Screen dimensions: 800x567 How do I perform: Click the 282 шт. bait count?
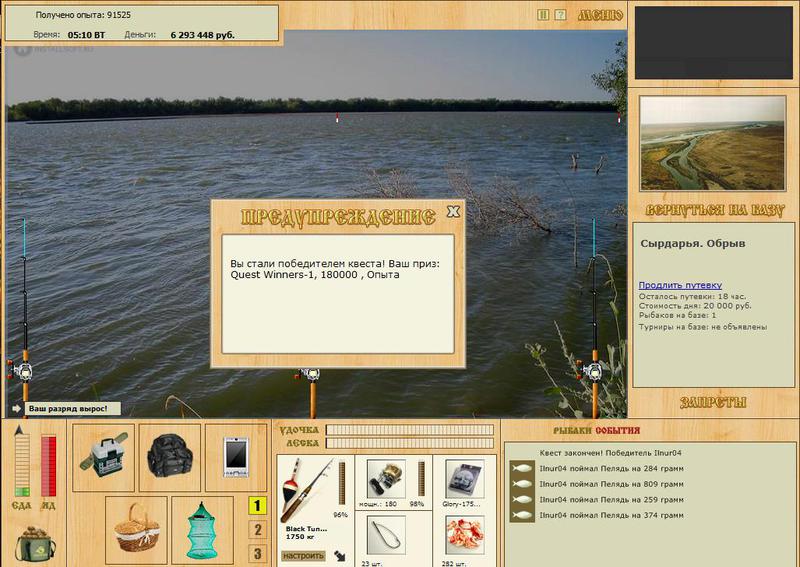(452, 563)
